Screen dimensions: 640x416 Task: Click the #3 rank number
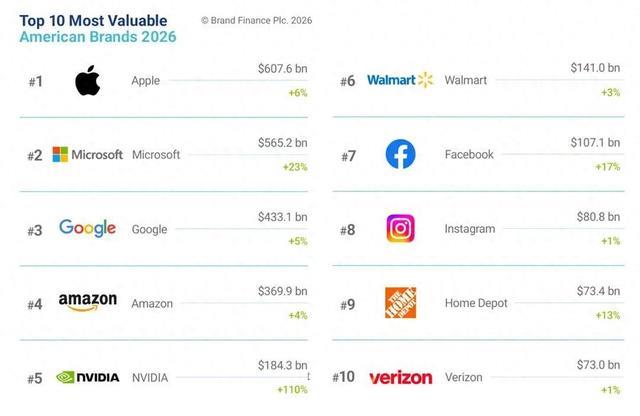click(34, 230)
